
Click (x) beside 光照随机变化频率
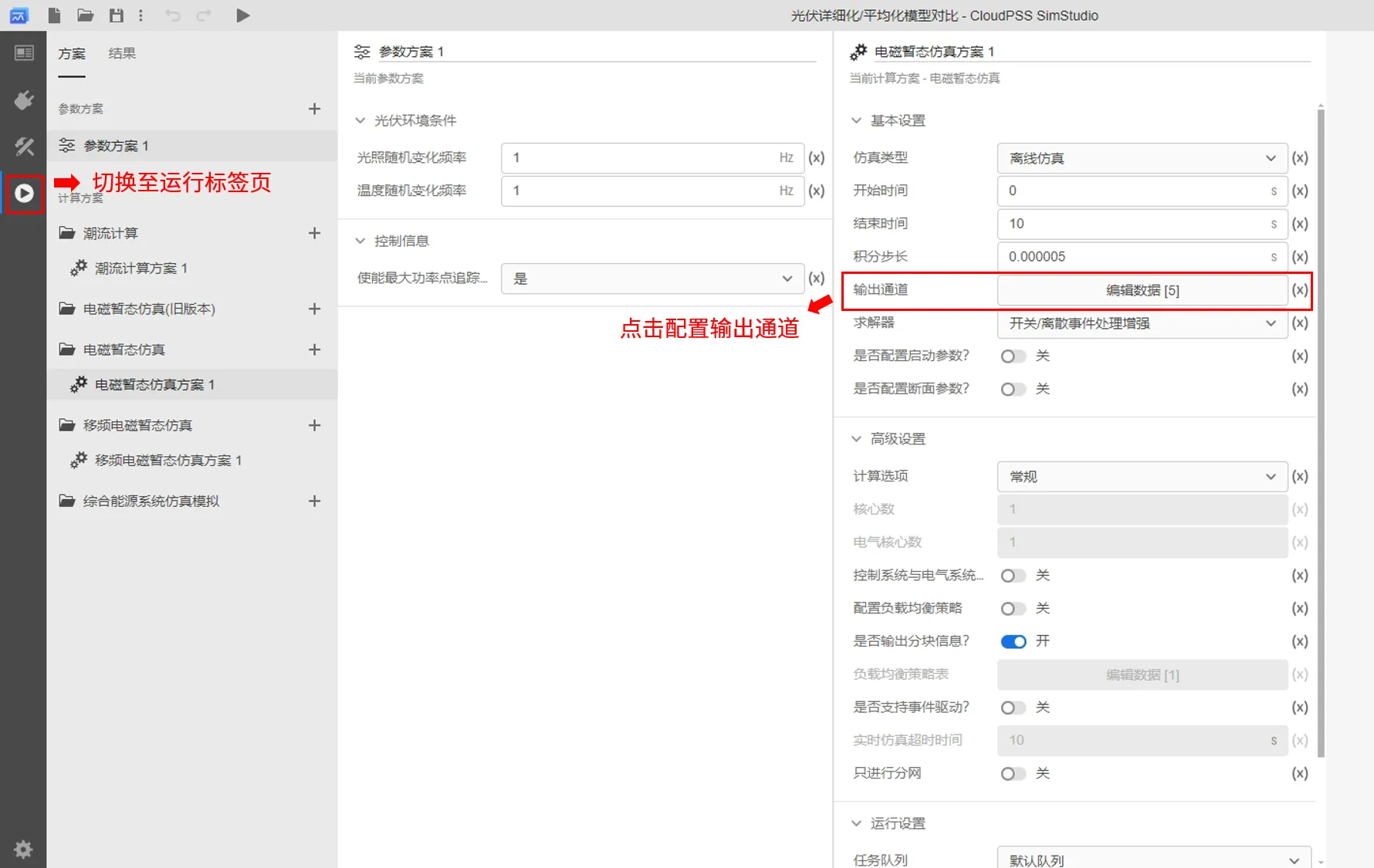(817, 157)
